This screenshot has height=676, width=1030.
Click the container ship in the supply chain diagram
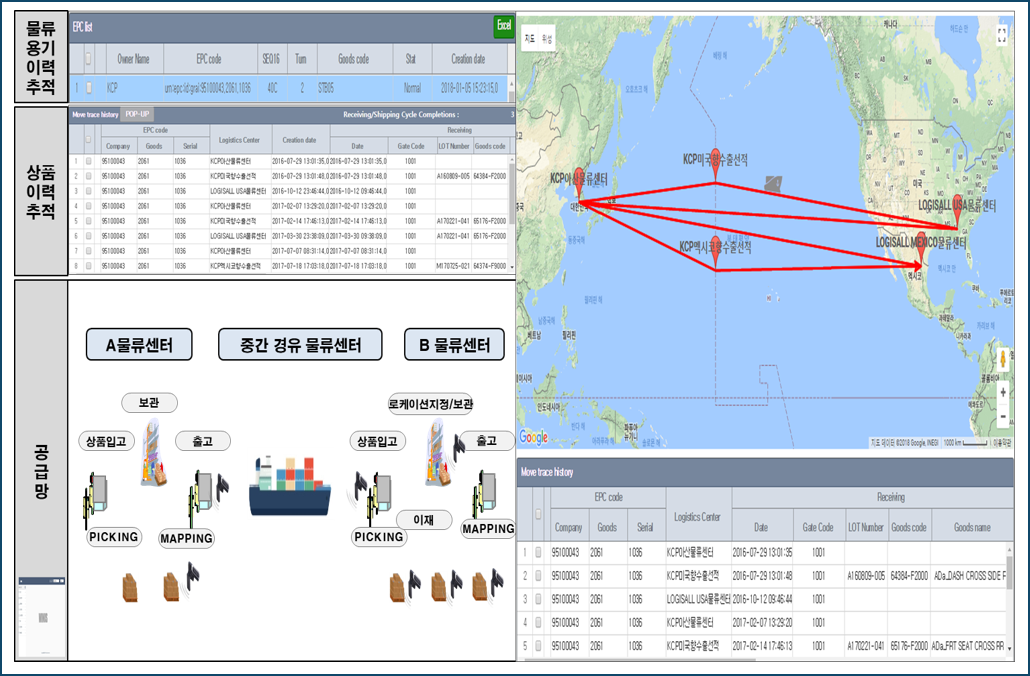[290, 486]
